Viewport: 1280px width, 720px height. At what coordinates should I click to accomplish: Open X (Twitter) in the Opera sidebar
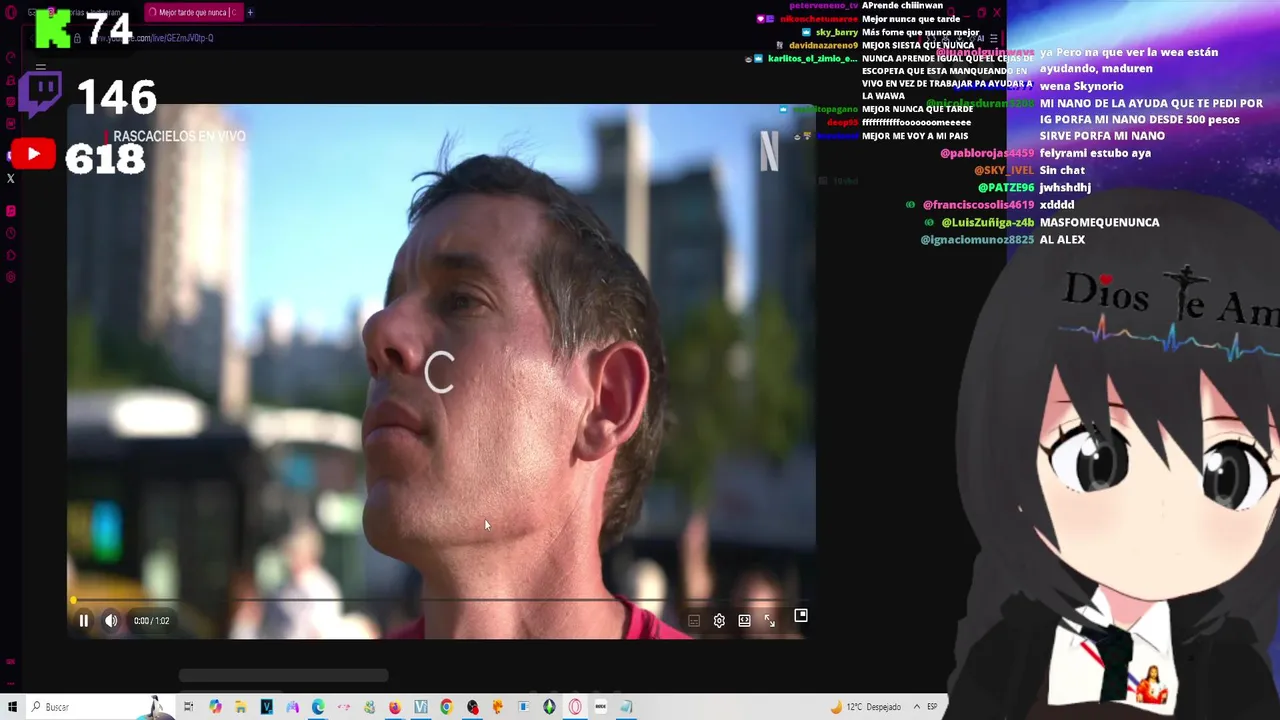pyautogui.click(x=11, y=179)
